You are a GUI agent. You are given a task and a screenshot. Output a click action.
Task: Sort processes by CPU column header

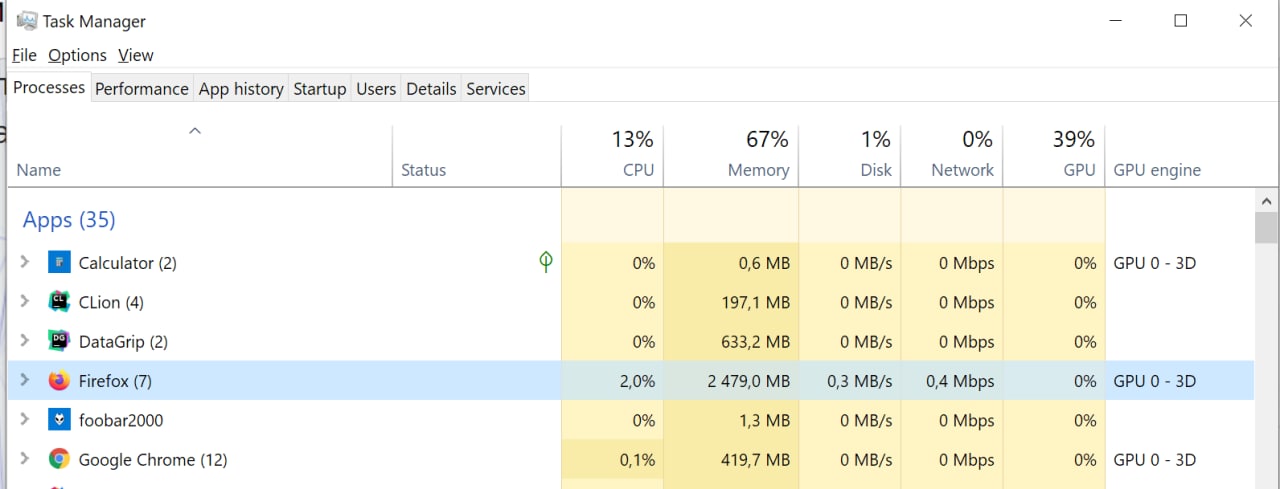coord(613,154)
